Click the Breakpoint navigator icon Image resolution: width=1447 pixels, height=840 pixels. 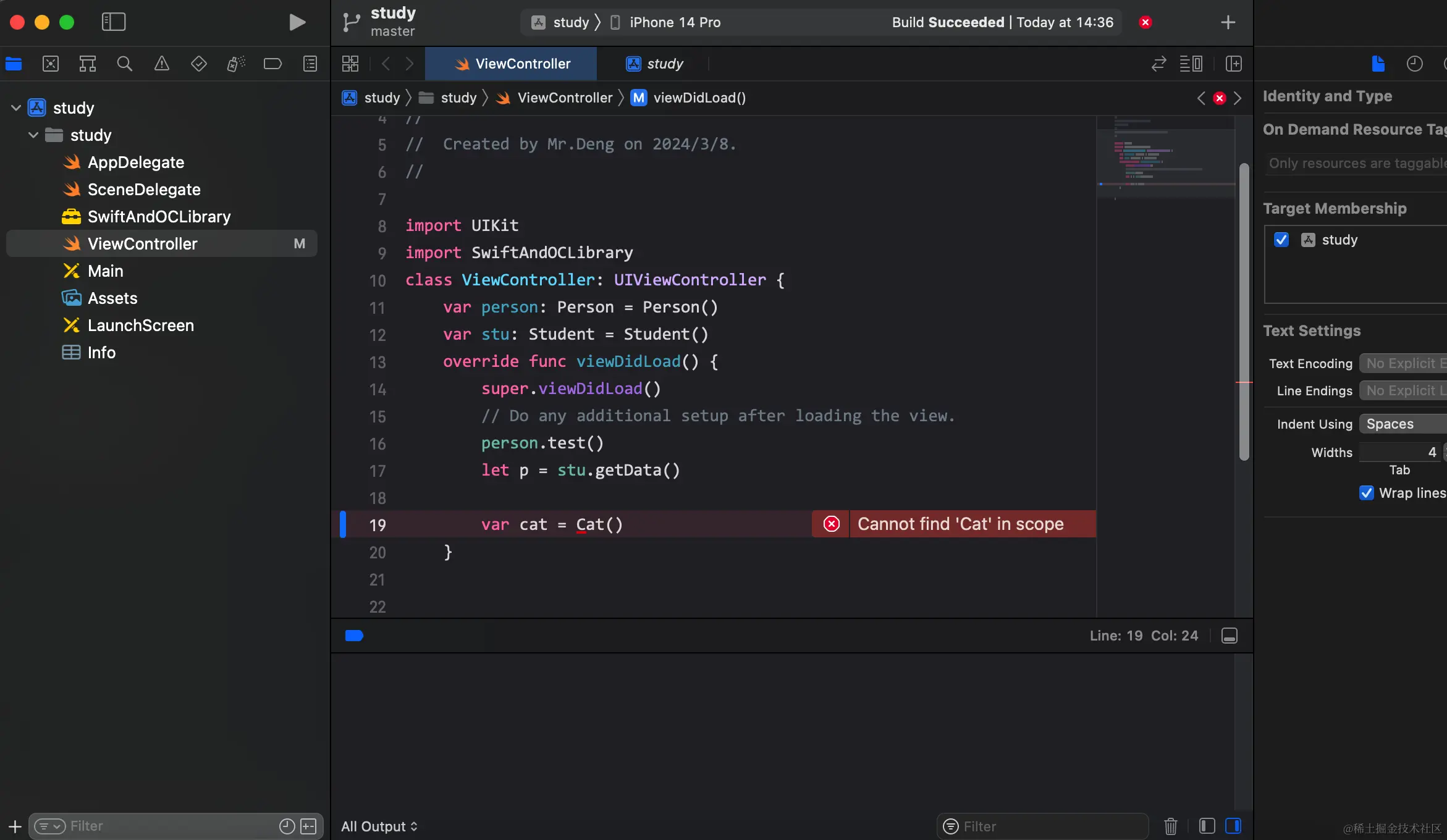[272, 64]
